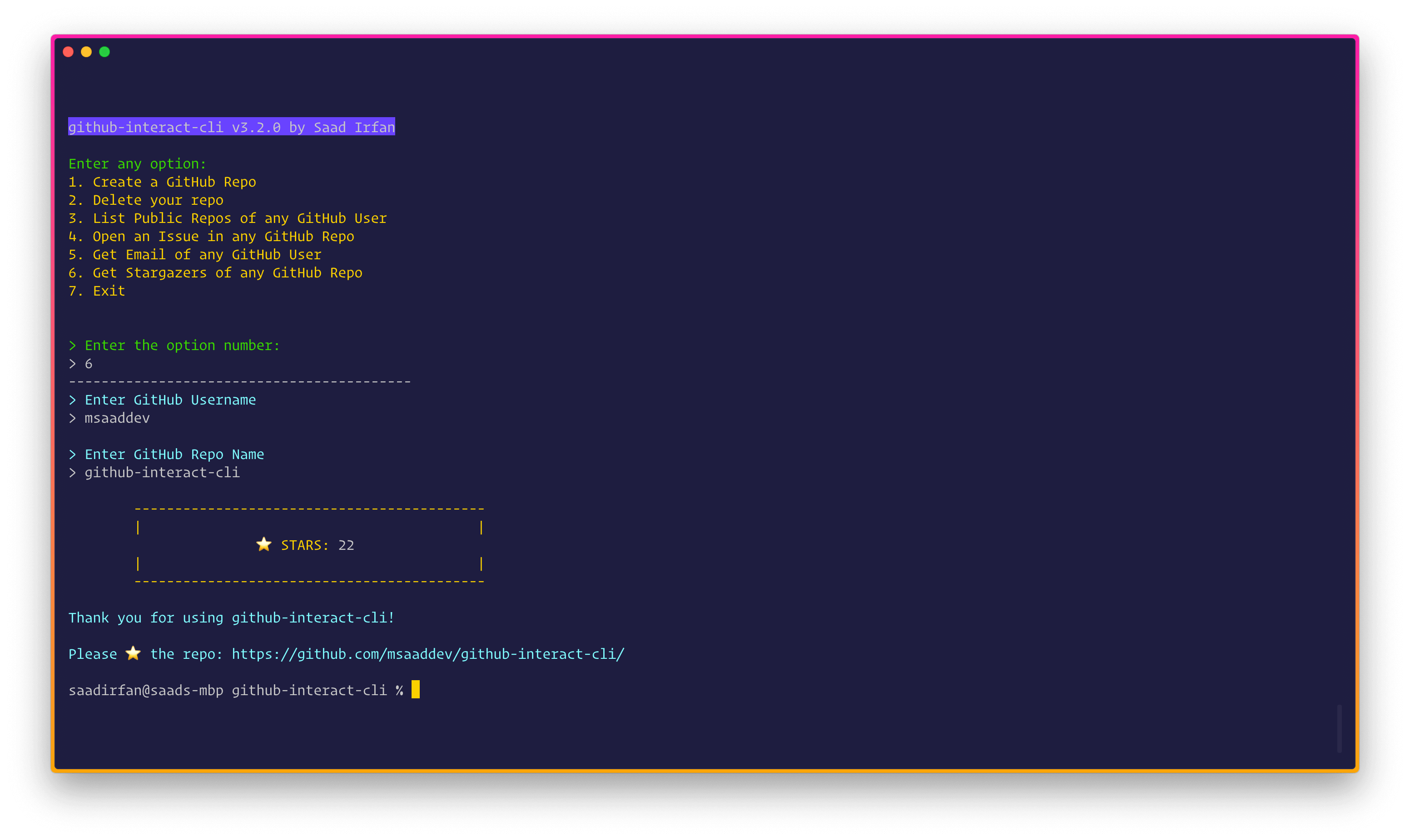The width and height of the screenshot is (1410, 840).
Task: Click the yellow terminal cursor block
Action: [x=416, y=689]
